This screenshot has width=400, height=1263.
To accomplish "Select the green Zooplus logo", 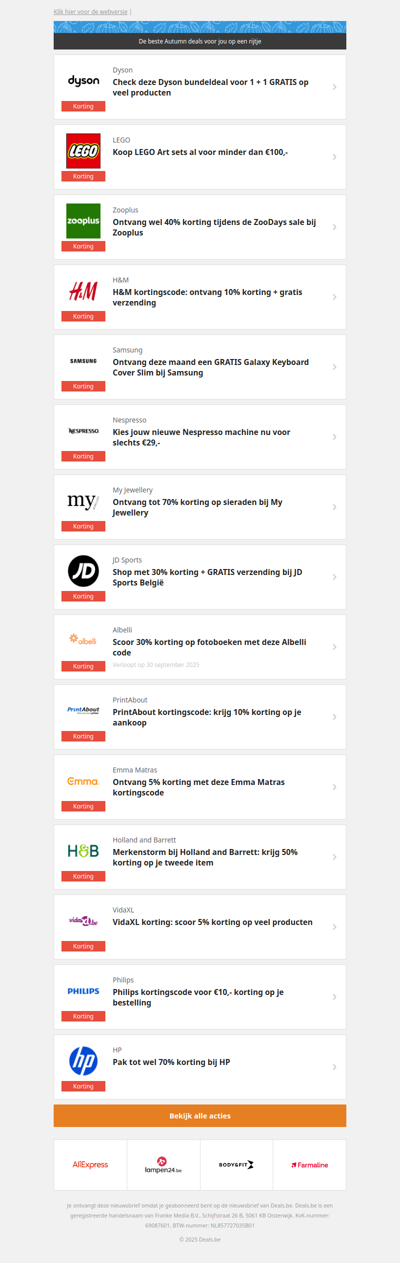I will 83,220.
